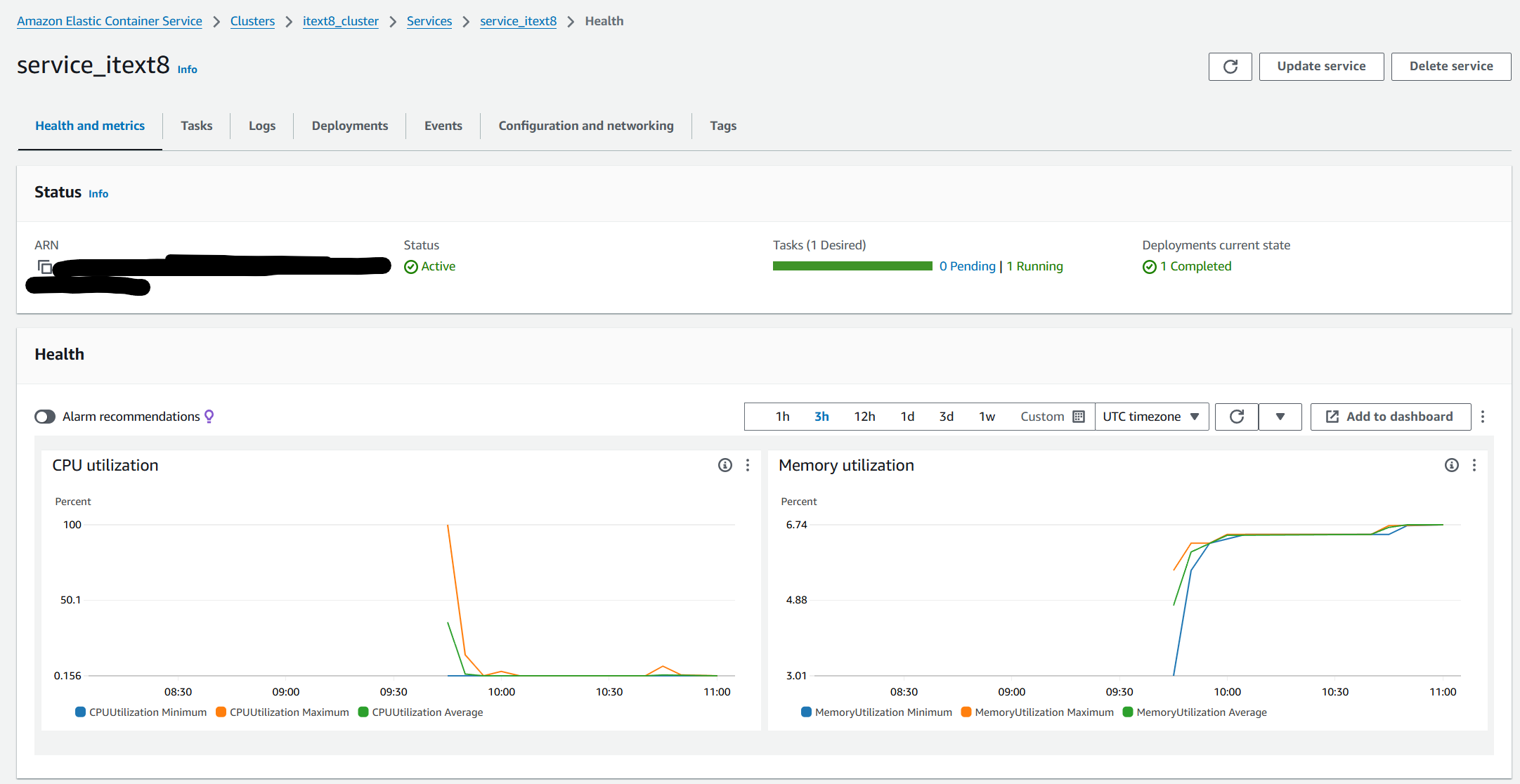Click the Alarm recommendations lightbulb icon

(209, 417)
